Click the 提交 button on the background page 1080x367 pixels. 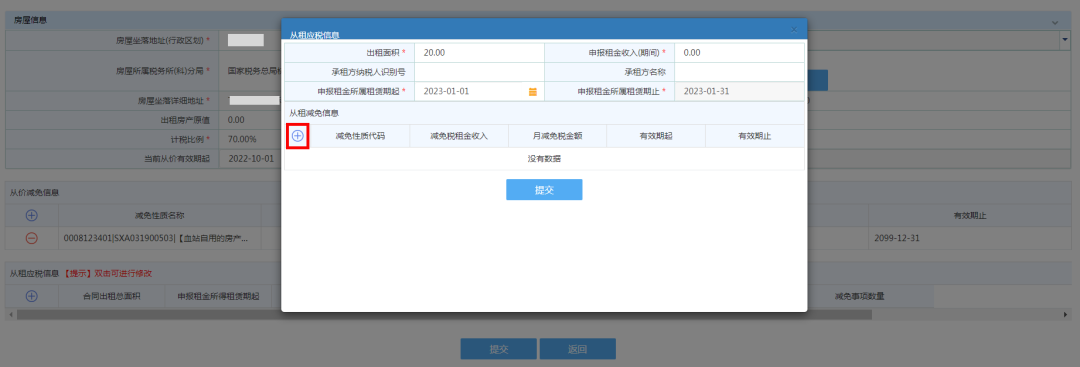coord(499,349)
